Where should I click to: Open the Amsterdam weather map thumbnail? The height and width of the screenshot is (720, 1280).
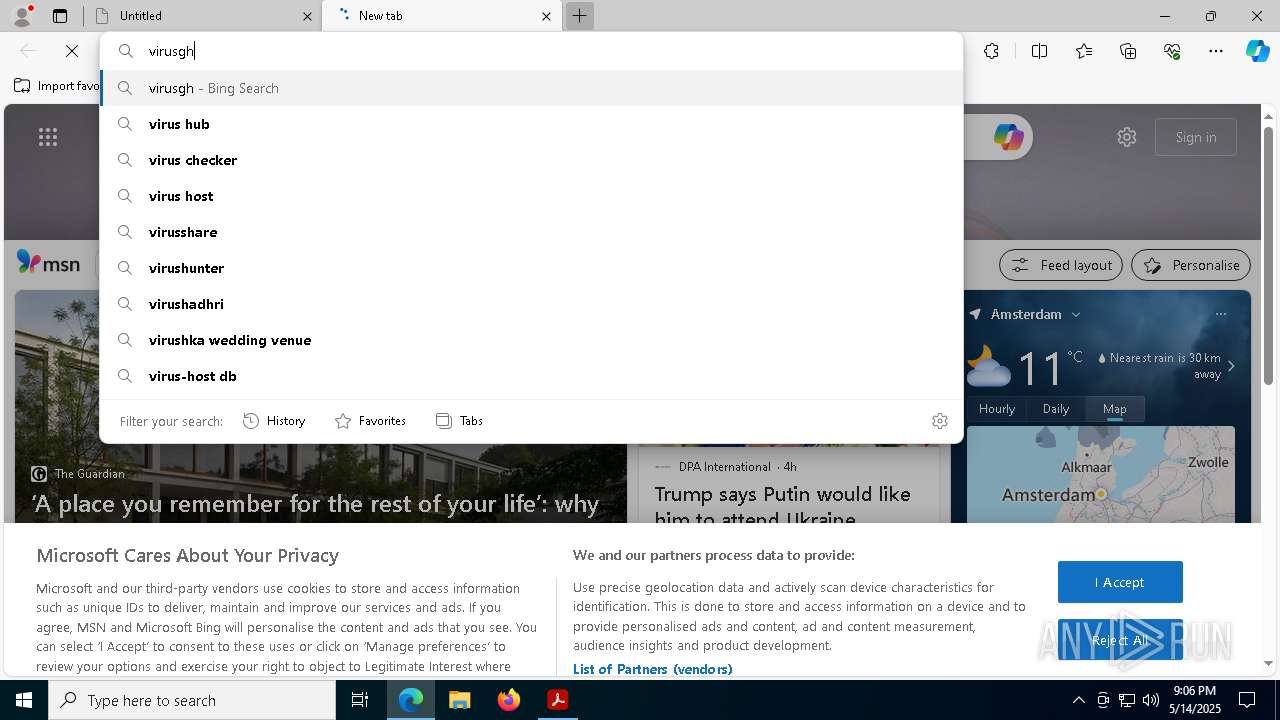(x=1101, y=474)
